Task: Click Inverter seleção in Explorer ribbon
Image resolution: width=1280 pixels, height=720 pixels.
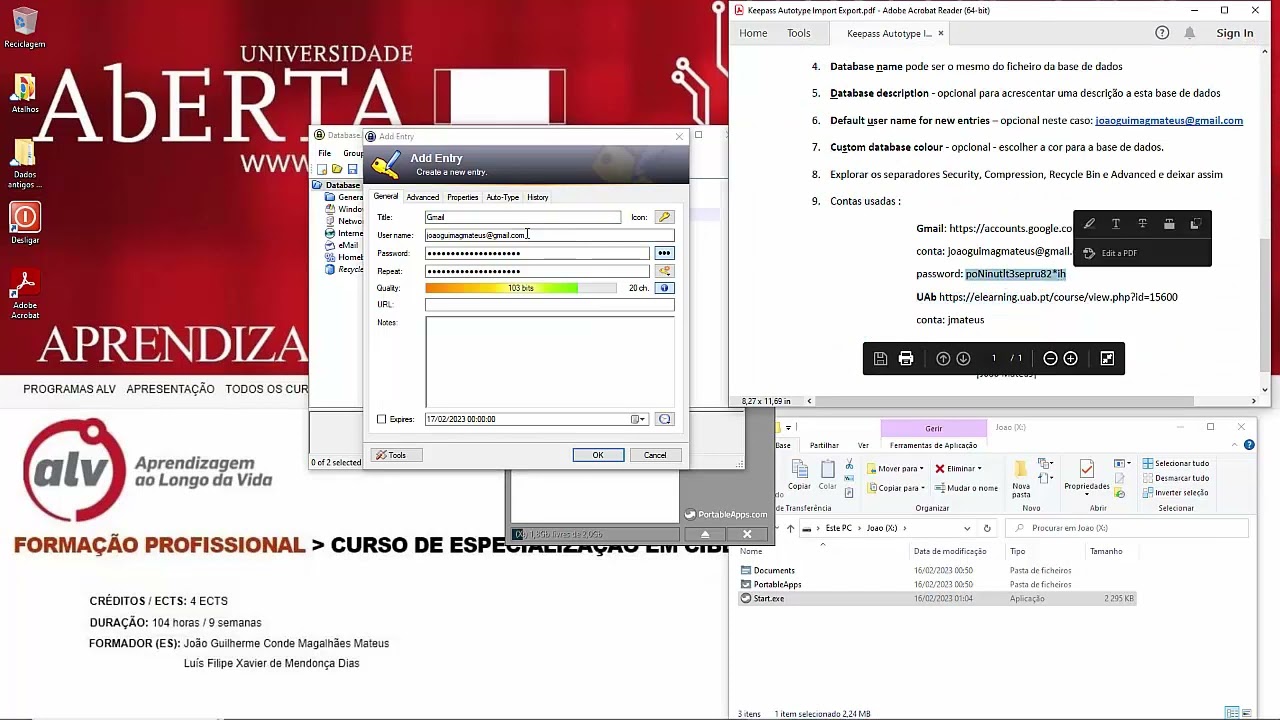Action: (1175, 492)
